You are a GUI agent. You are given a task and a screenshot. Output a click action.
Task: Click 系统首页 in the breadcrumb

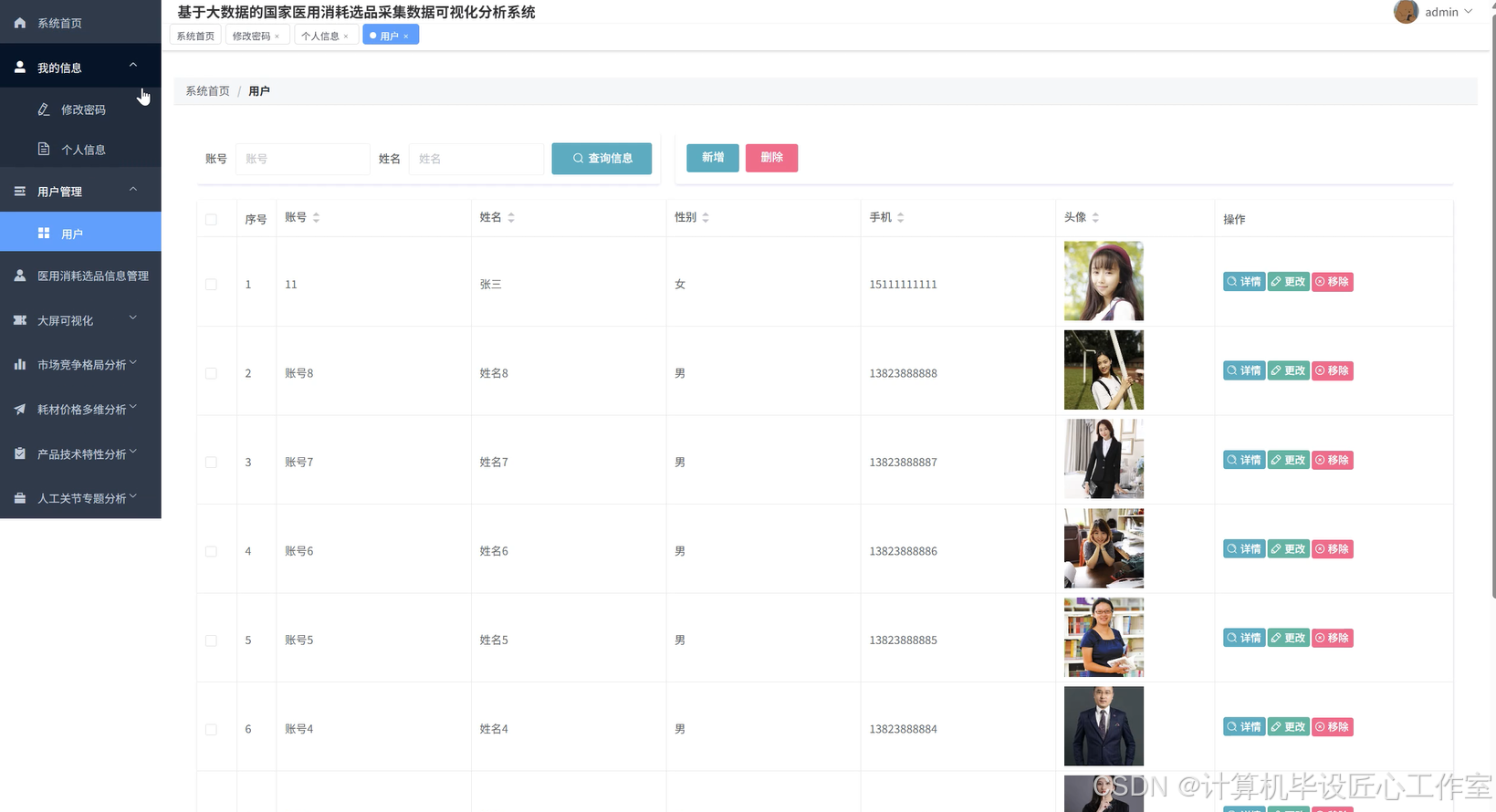pos(208,91)
